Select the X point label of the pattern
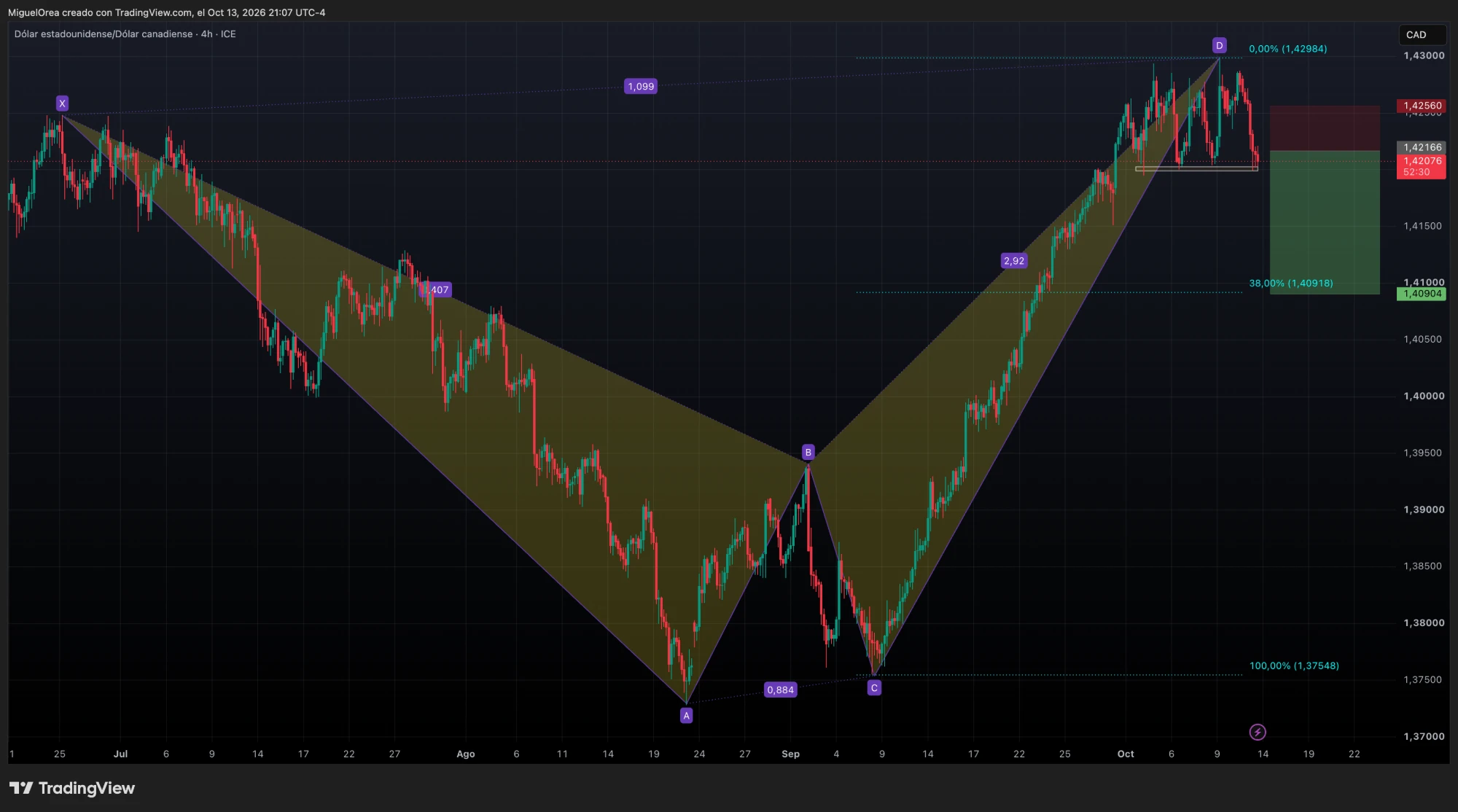The image size is (1458, 812). pos(62,104)
